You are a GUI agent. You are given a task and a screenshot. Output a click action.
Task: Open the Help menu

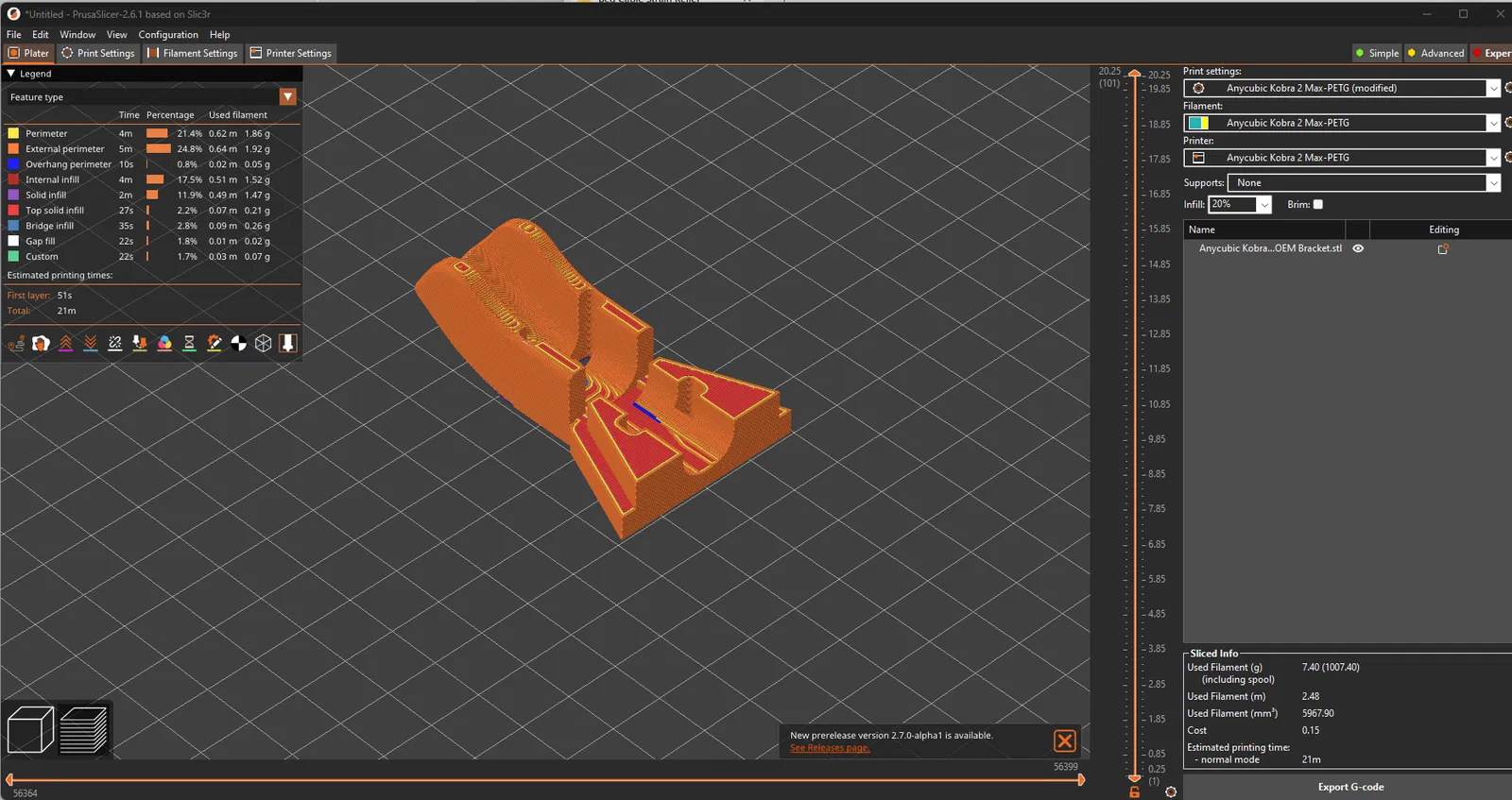click(x=220, y=35)
